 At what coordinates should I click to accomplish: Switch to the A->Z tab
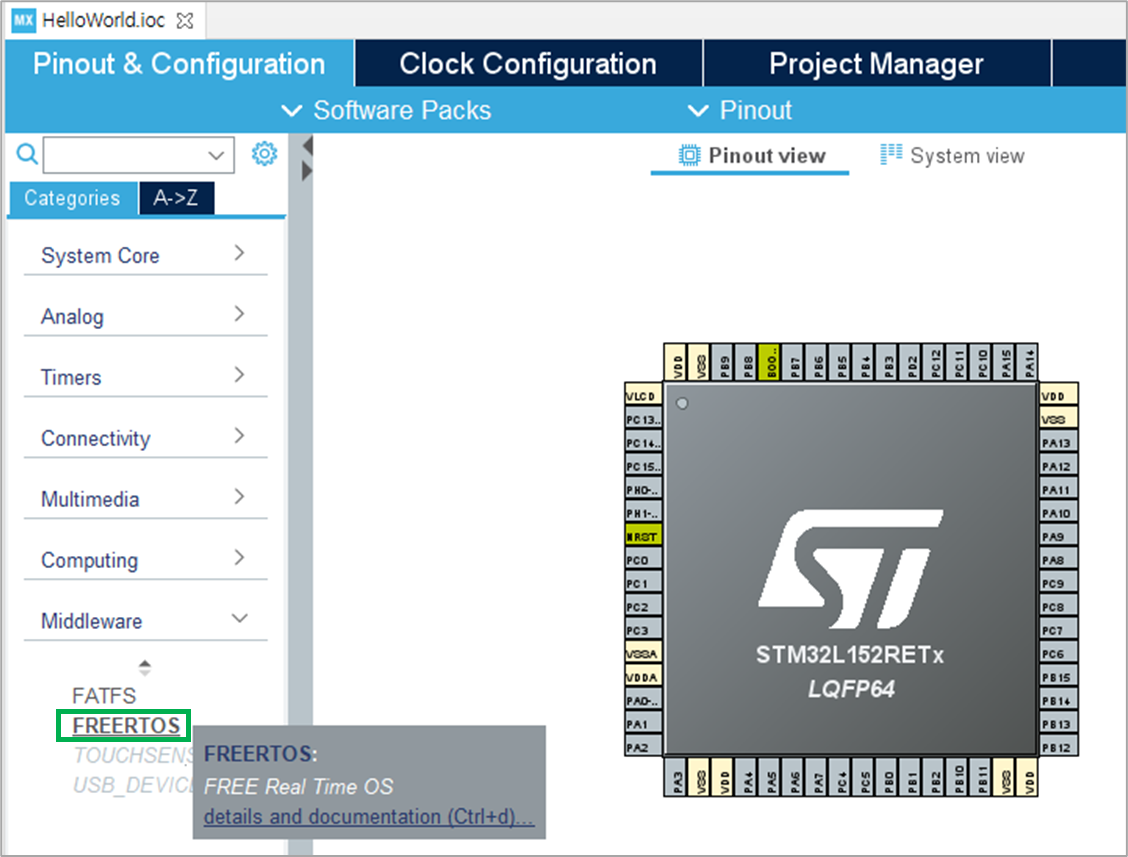coord(176,198)
